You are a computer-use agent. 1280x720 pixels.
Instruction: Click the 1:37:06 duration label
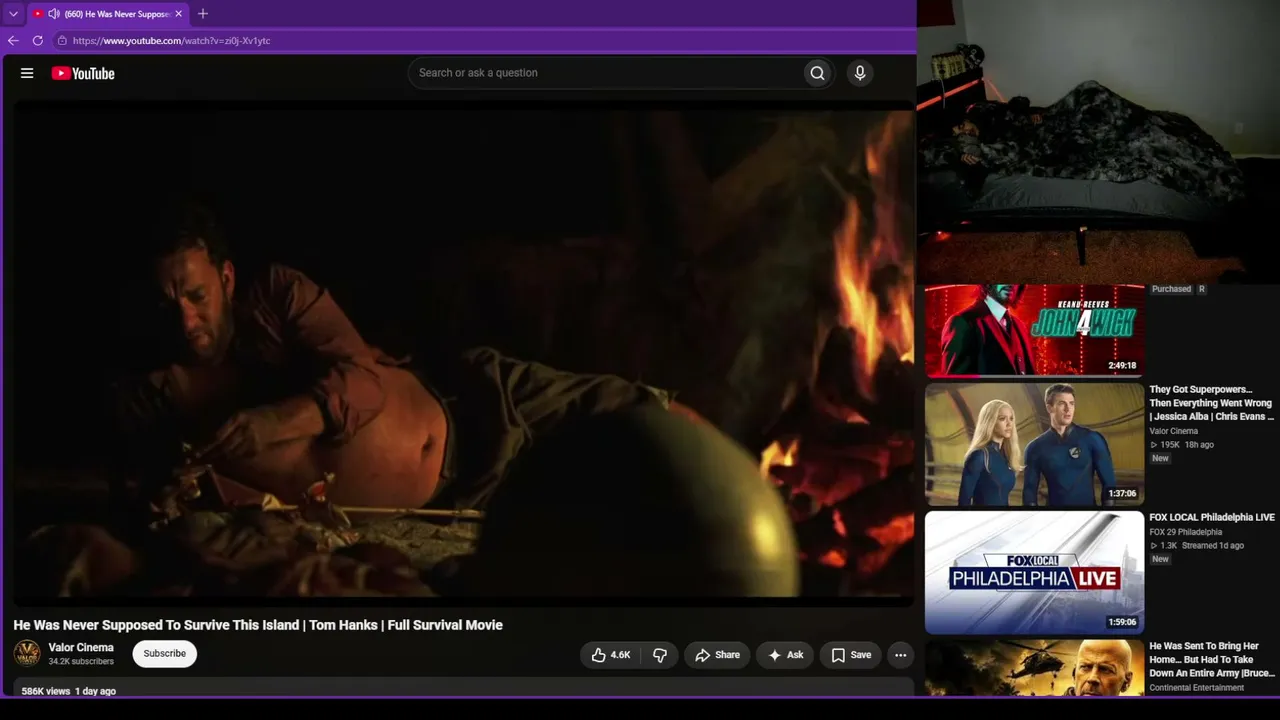point(1122,494)
